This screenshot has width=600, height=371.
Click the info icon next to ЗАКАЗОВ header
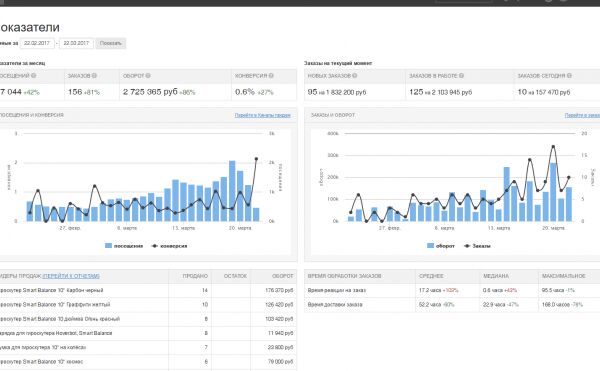pos(94,76)
